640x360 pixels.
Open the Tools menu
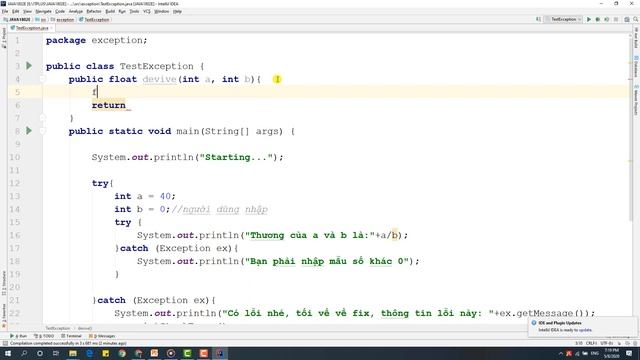coord(134,11)
